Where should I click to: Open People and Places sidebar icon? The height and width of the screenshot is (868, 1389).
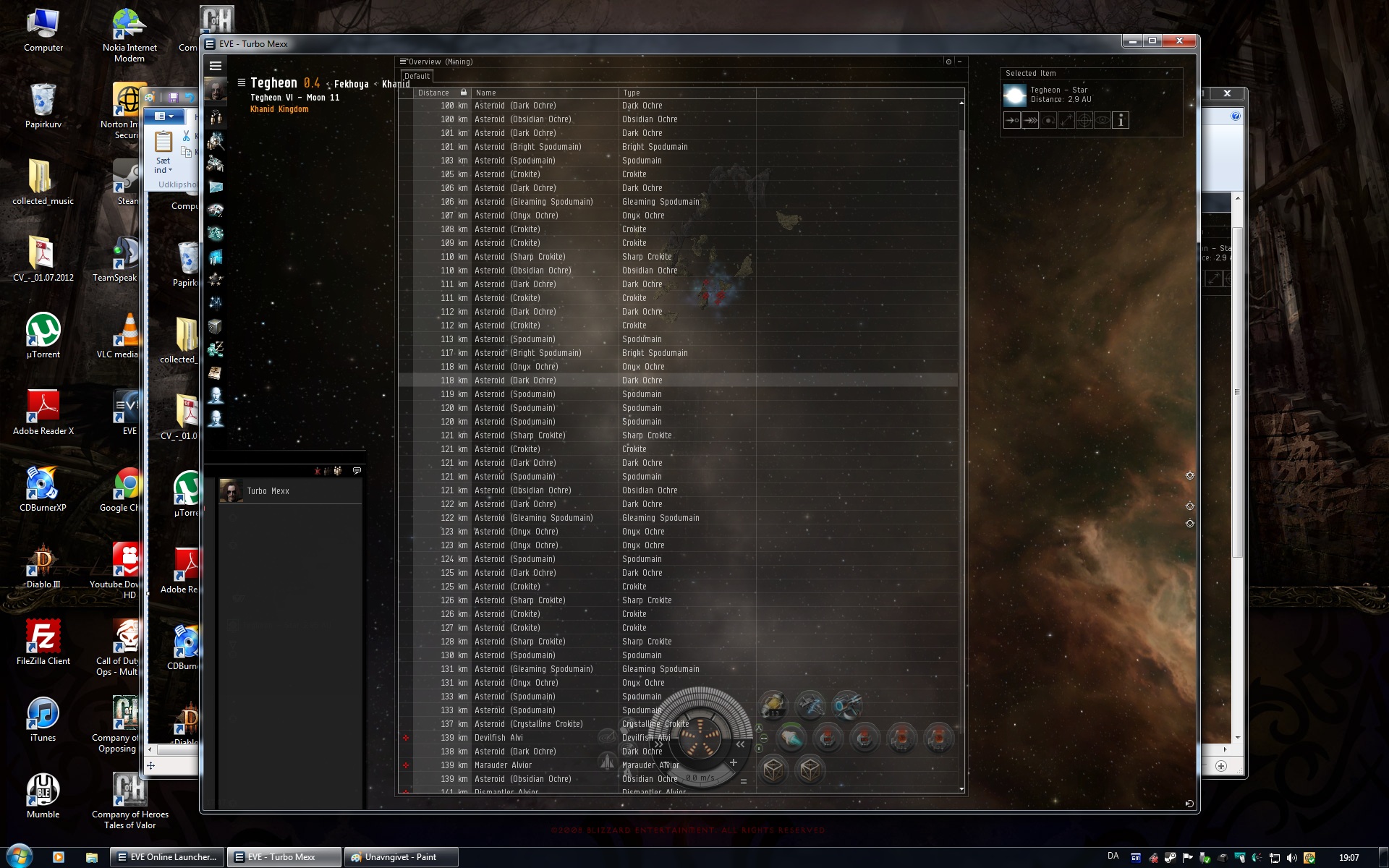(216, 140)
